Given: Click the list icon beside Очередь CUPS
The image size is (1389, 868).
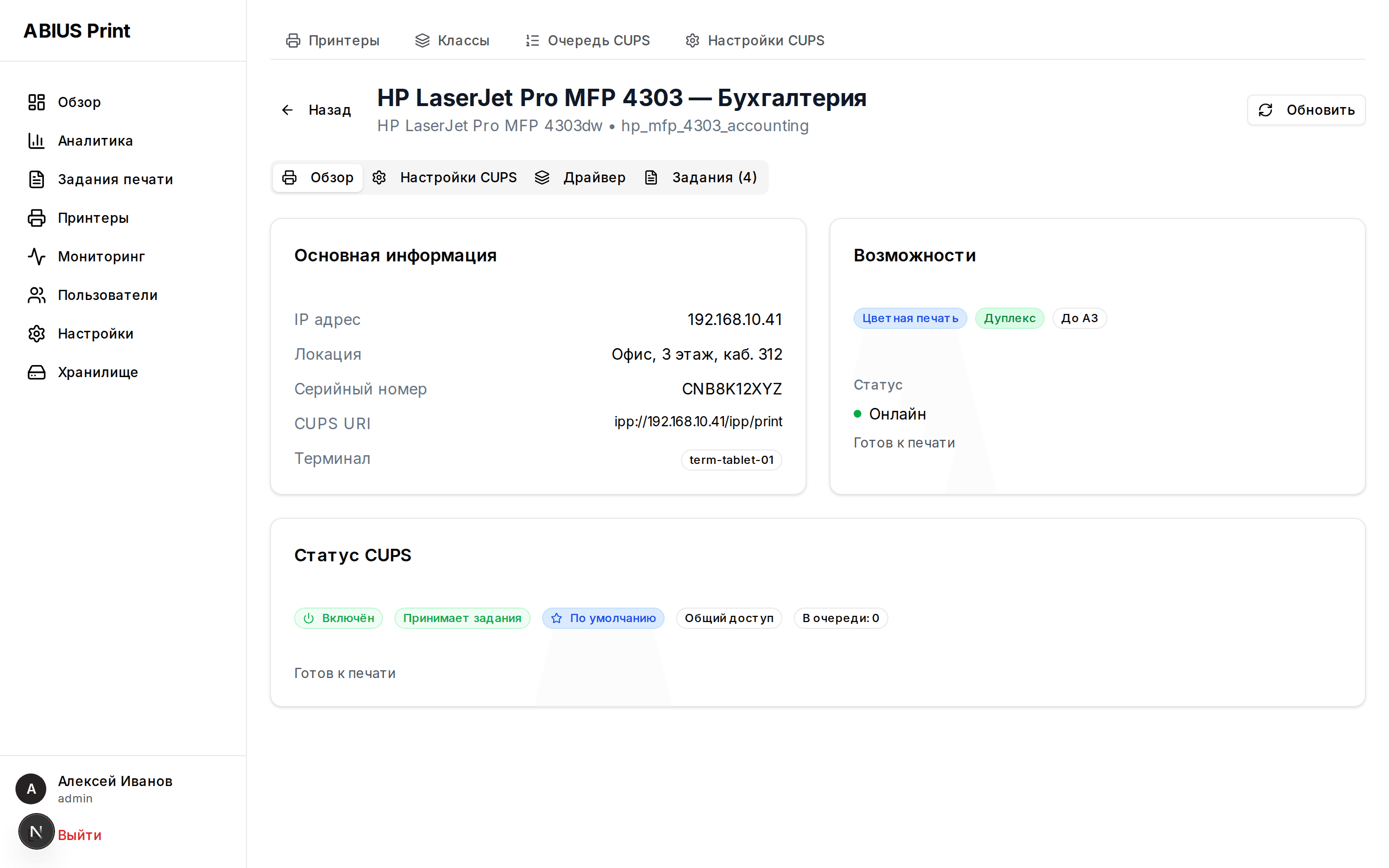Looking at the screenshot, I should [x=532, y=40].
